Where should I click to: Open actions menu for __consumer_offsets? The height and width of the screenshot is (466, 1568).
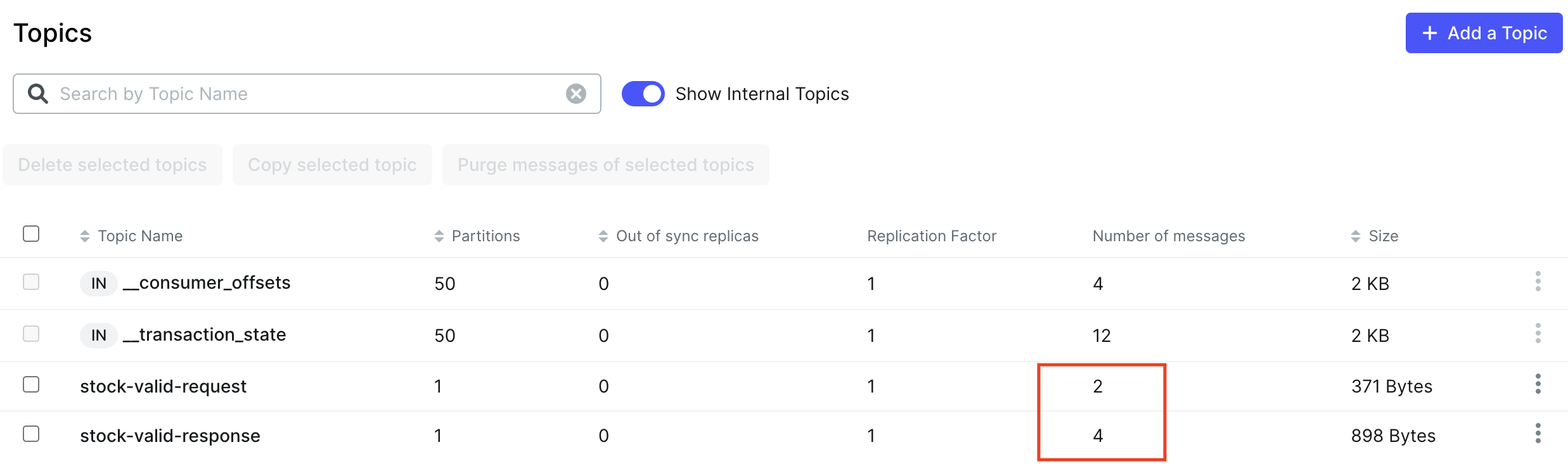(x=1538, y=281)
